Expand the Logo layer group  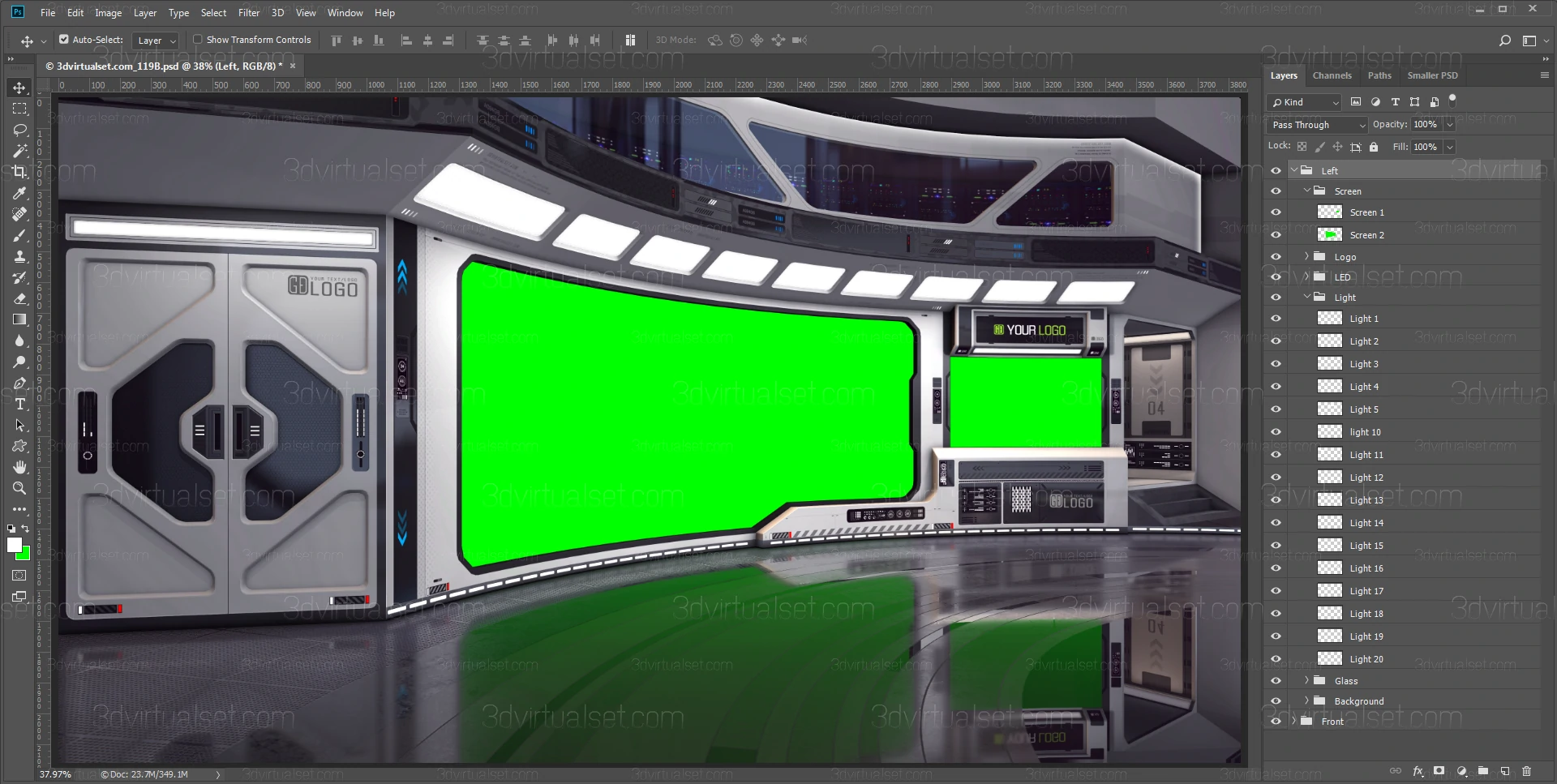(1306, 256)
